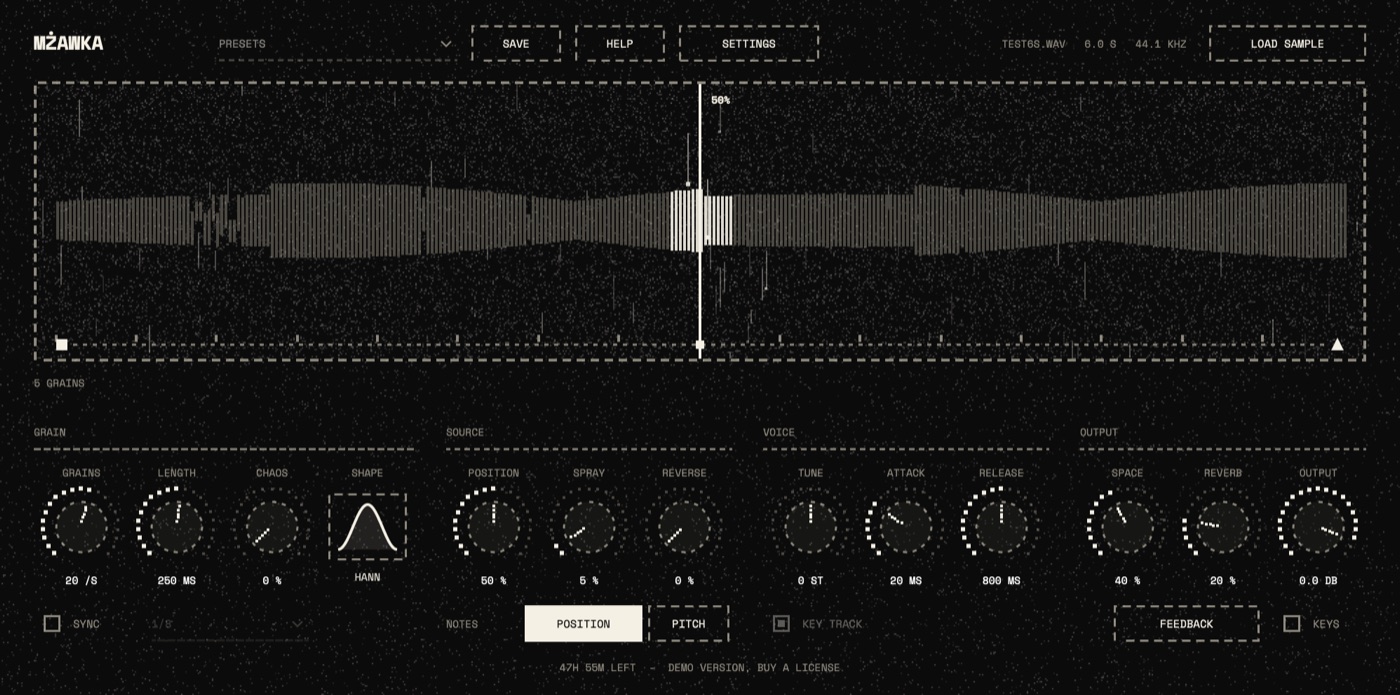Switch notes mode to Pitch
Viewport: 1400px width, 695px height.
pos(688,624)
